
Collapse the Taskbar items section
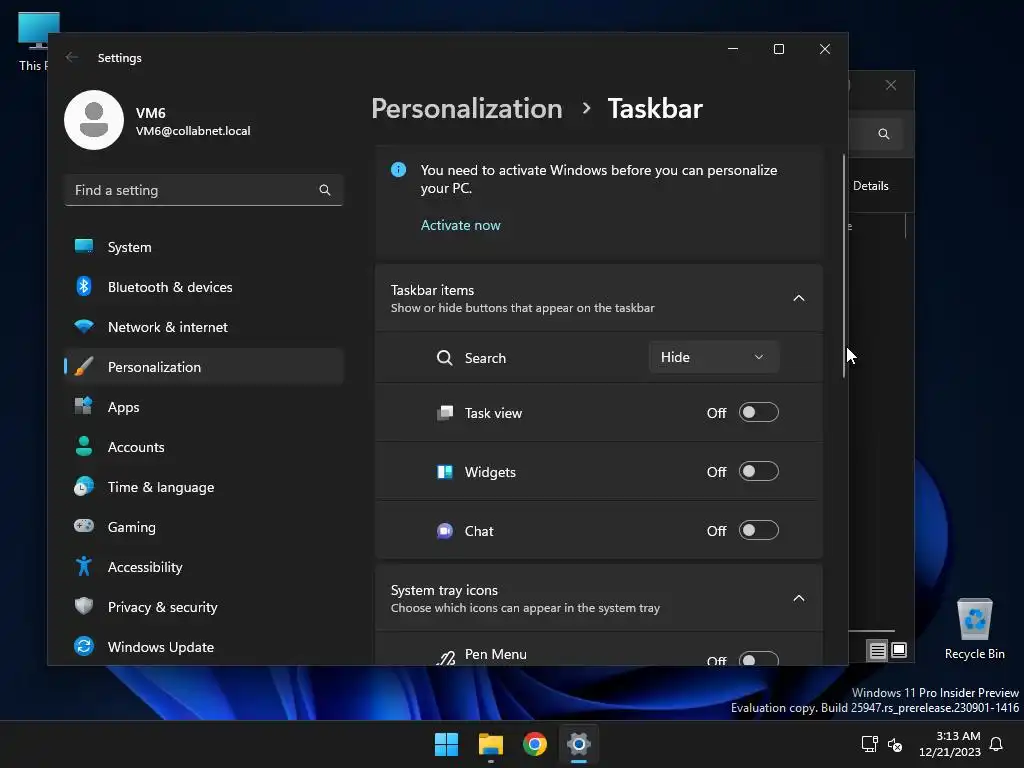799,298
